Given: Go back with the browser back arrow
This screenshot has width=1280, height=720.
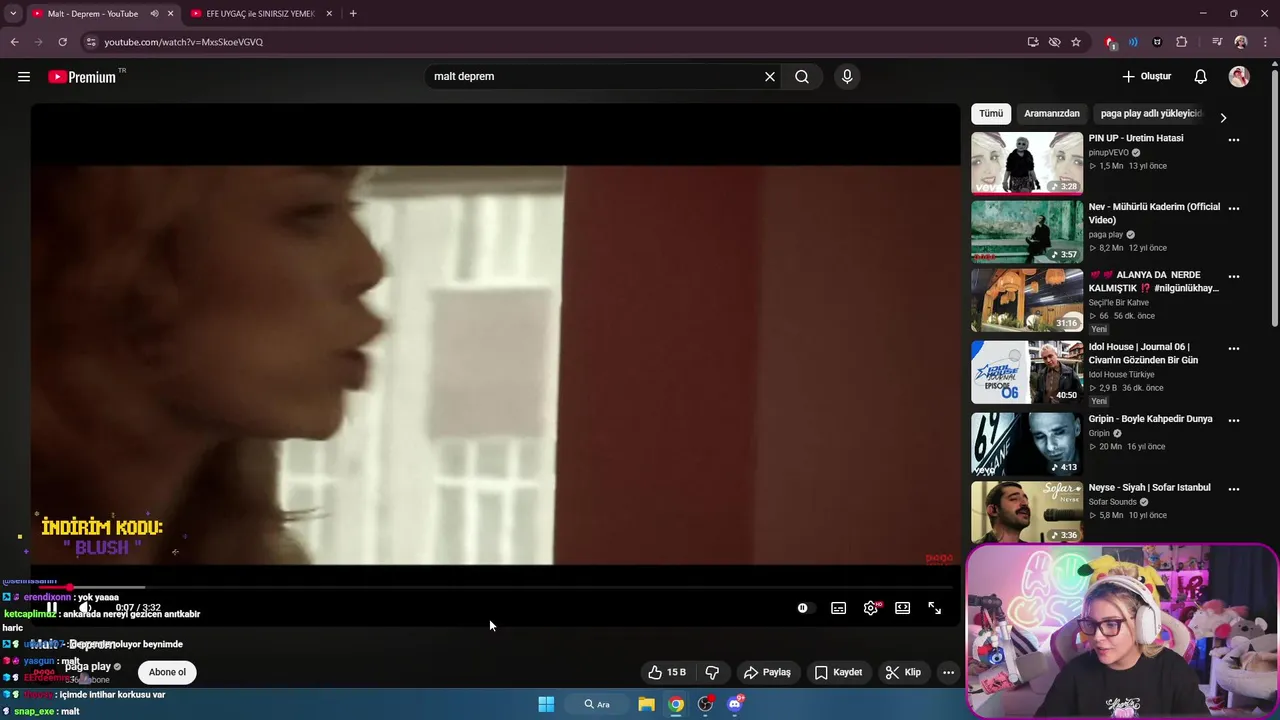Looking at the screenshot, I should (x=14, y=42).
